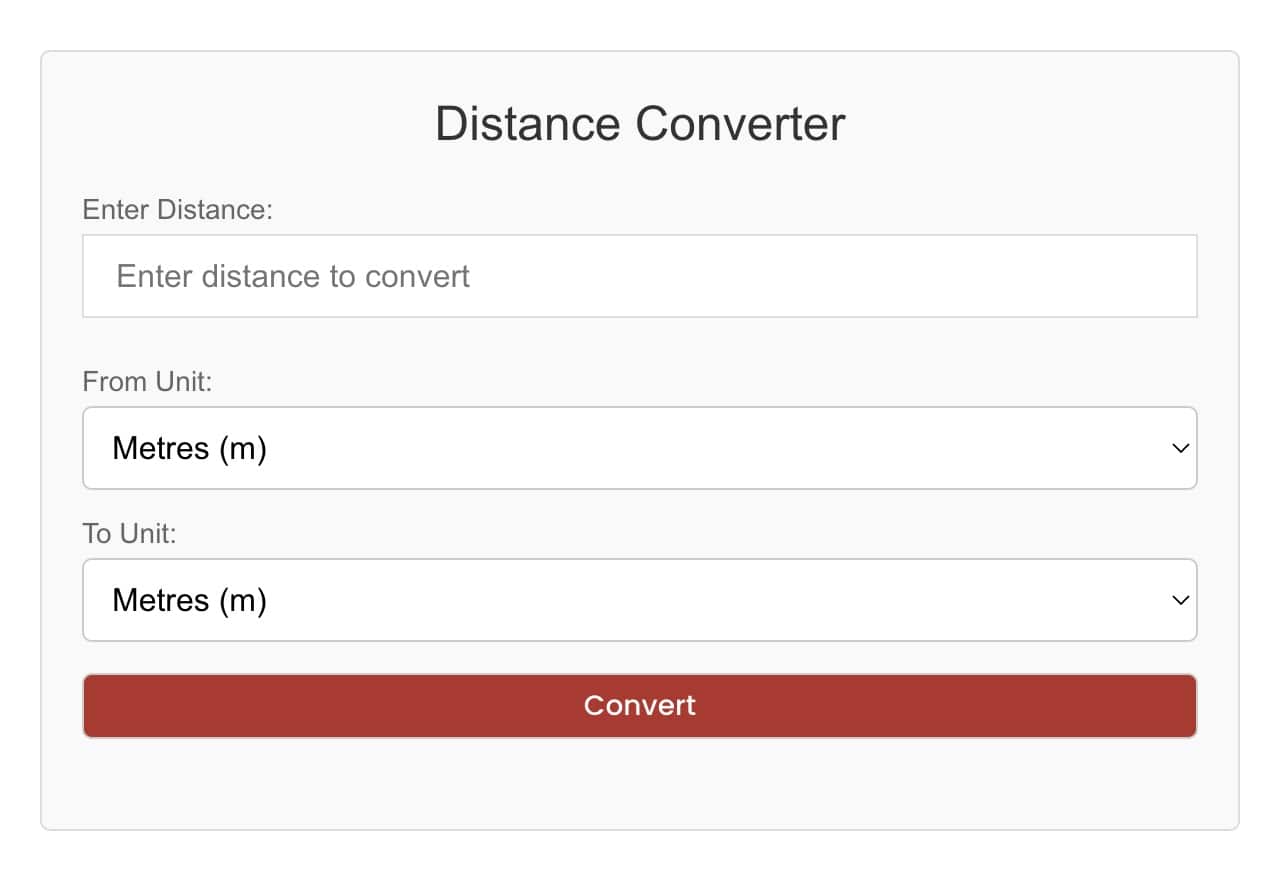1282x882 pixels.
Task: Click the middle of From Unit select box
Action: click(639, 448)
